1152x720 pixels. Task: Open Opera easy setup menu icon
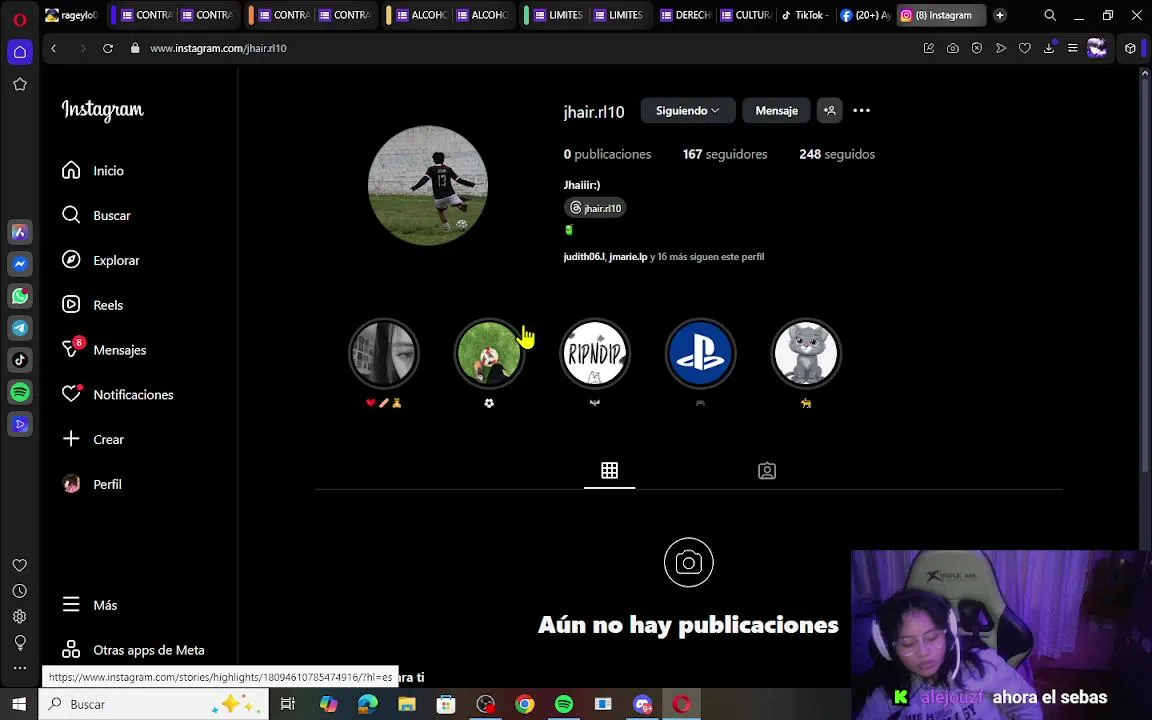1073,48
